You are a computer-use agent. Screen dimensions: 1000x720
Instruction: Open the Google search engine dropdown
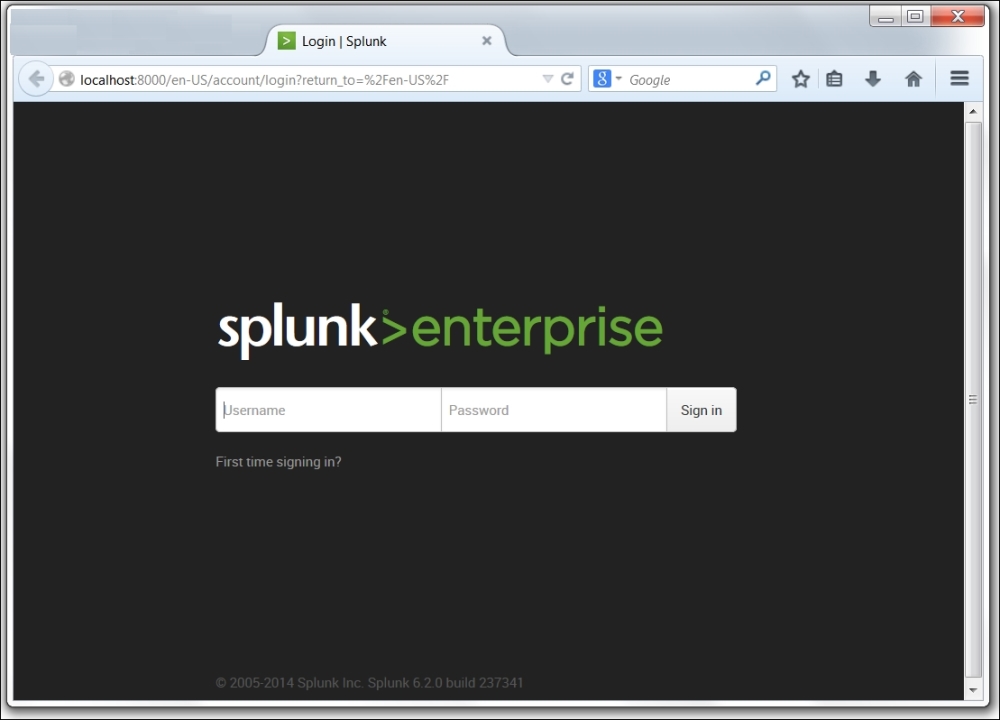607,79
